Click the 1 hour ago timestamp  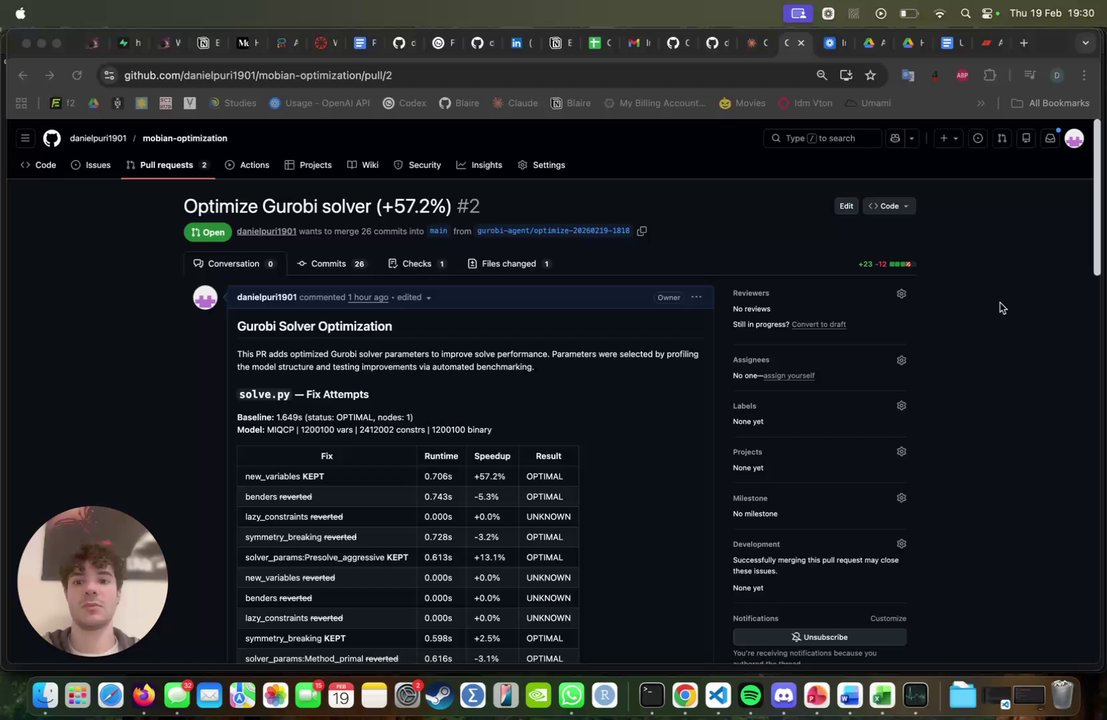click(x=368, y=297)
